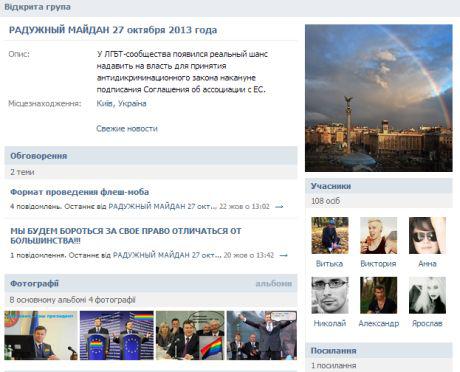Click arrow next to second topic's last message
This screenshot has width=460, height=372.
coord(283,255)
